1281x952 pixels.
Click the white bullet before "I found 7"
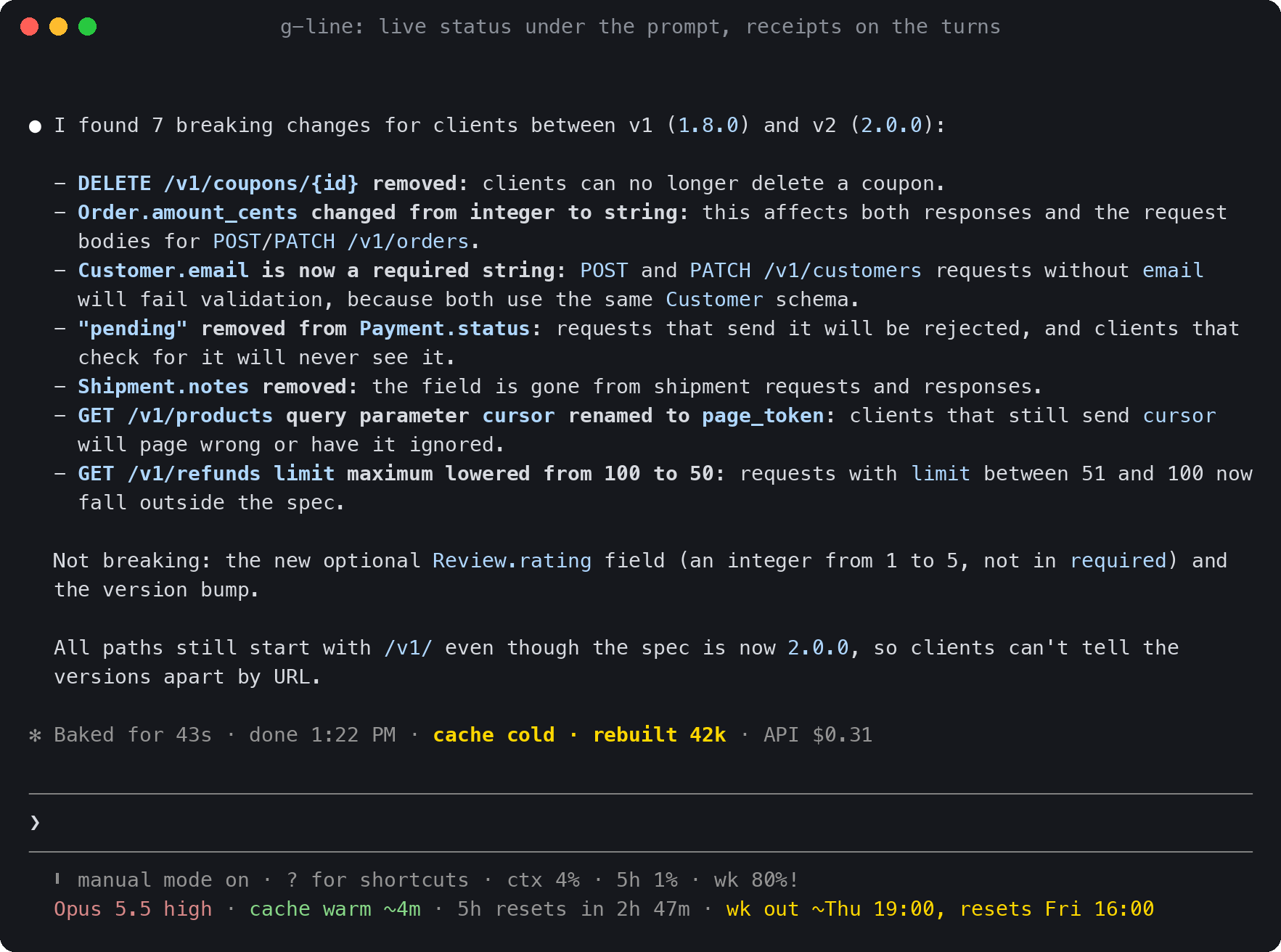(x=35, y=126)
